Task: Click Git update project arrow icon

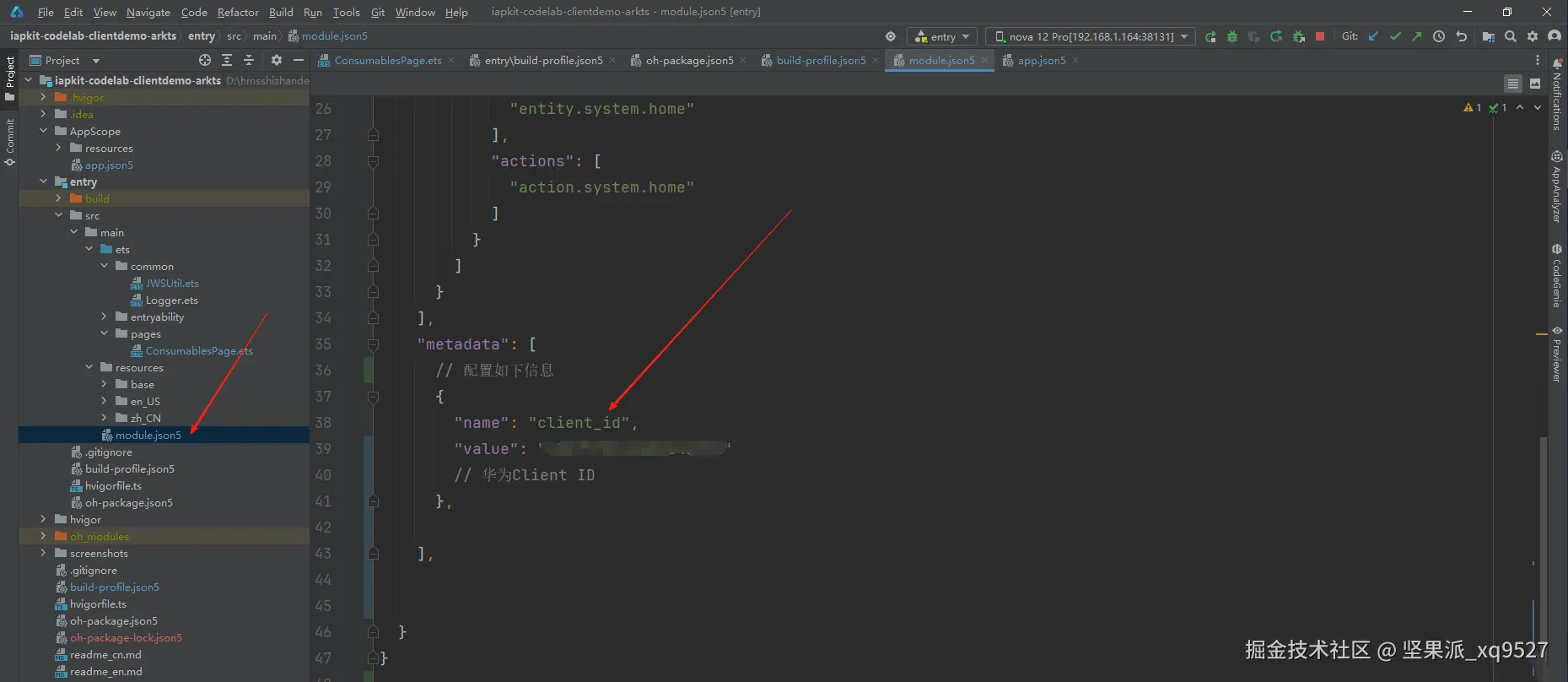Action: [x=1373, y=36]
